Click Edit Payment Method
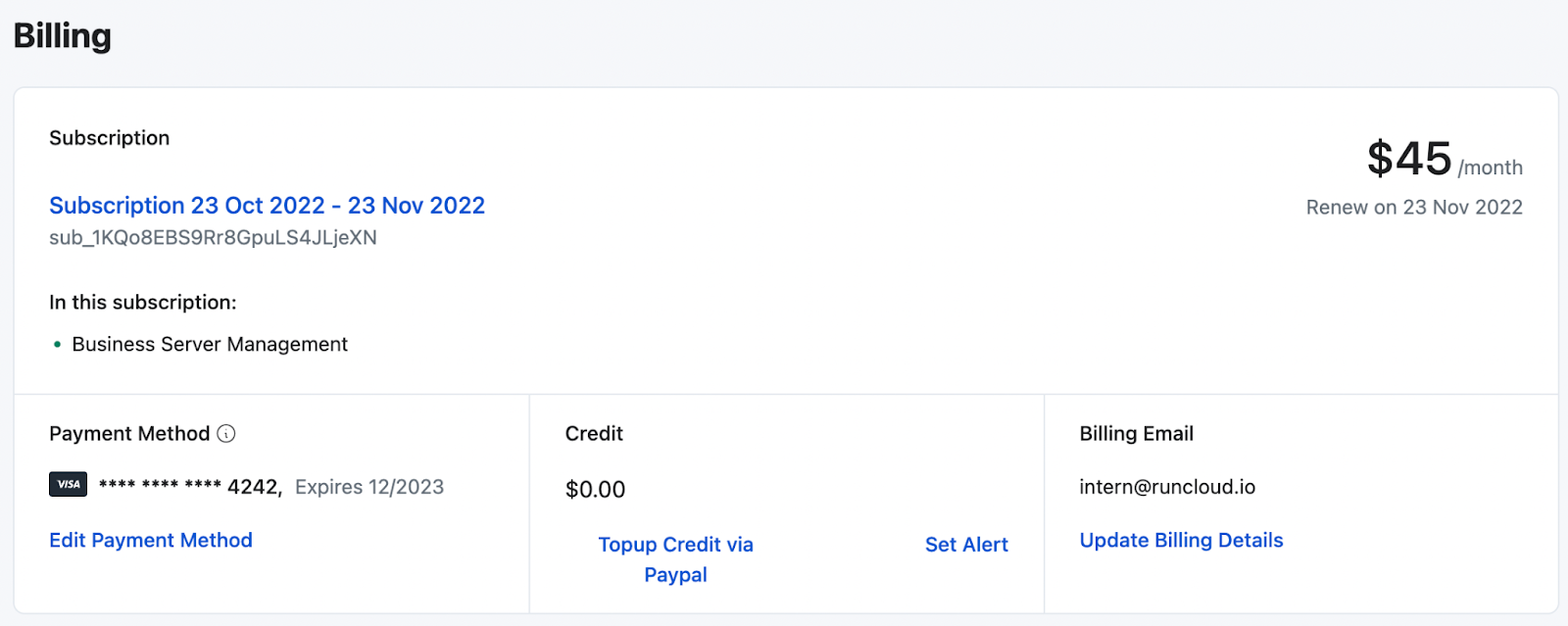 coord(151,541)
